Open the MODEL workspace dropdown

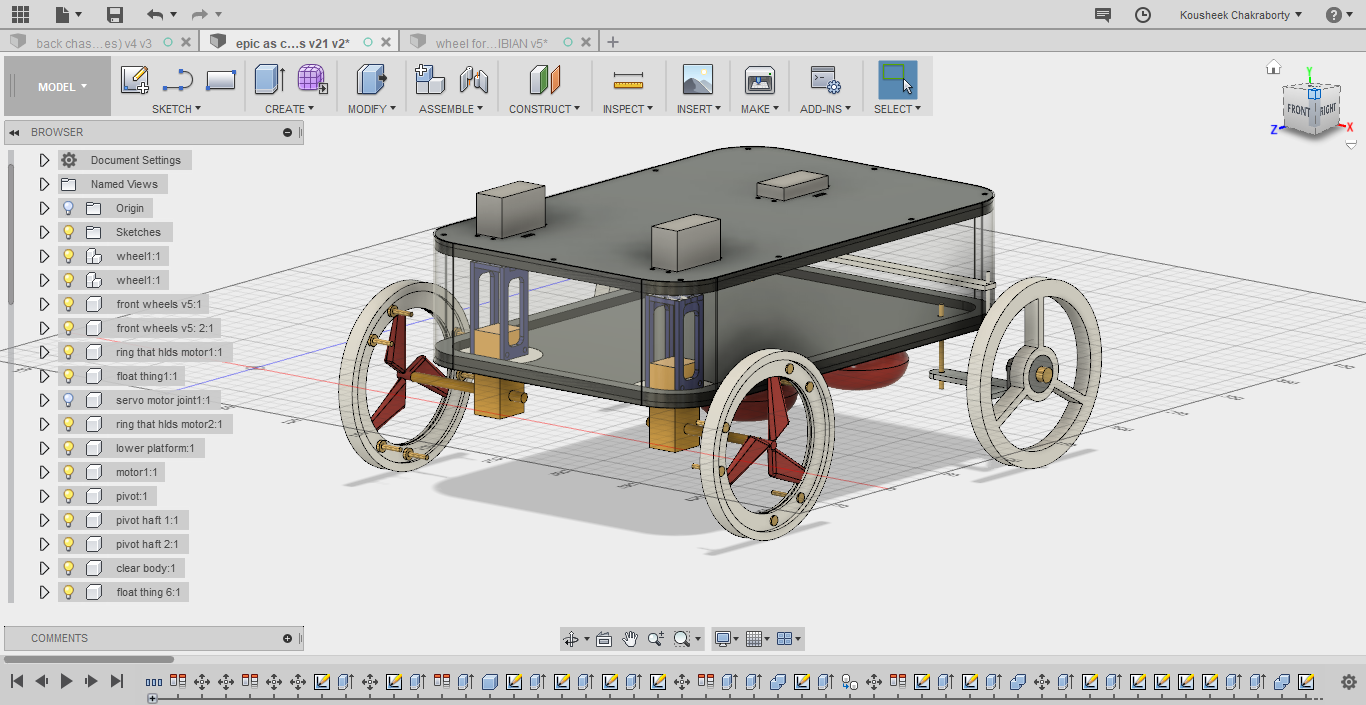(62, 87)
